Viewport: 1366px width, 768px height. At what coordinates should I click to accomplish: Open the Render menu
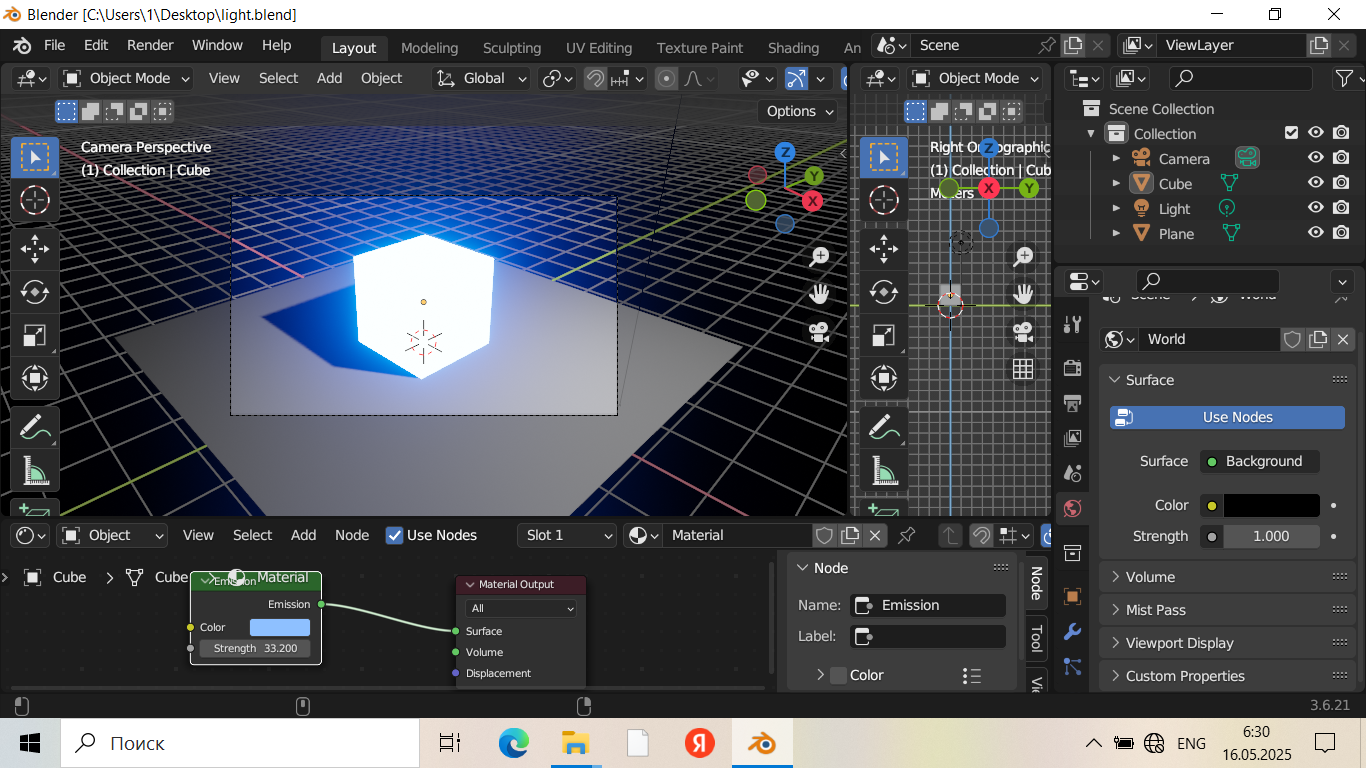coord(150,45)
